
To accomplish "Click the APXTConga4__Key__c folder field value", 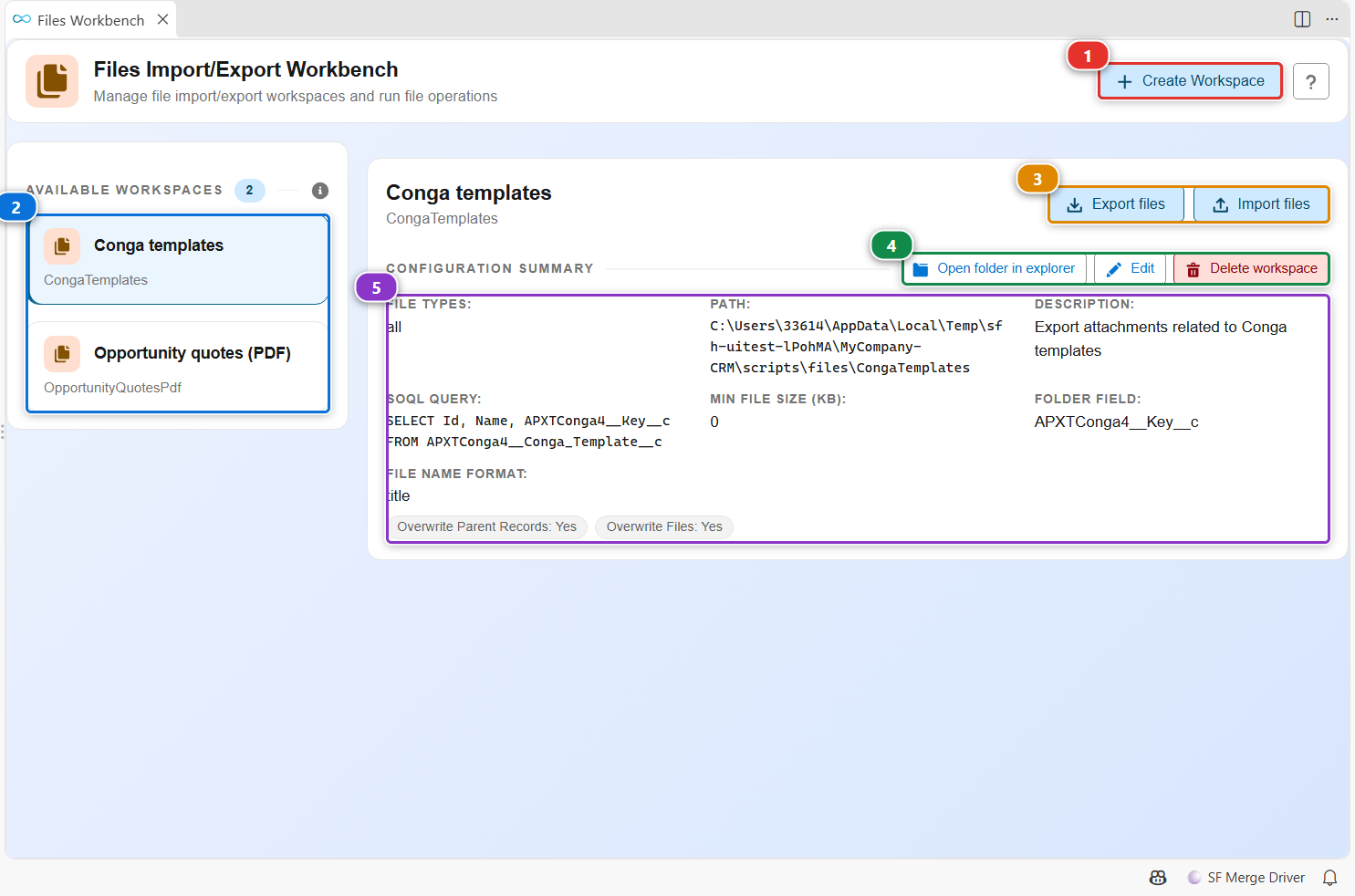I will [x=1116, y=422].
